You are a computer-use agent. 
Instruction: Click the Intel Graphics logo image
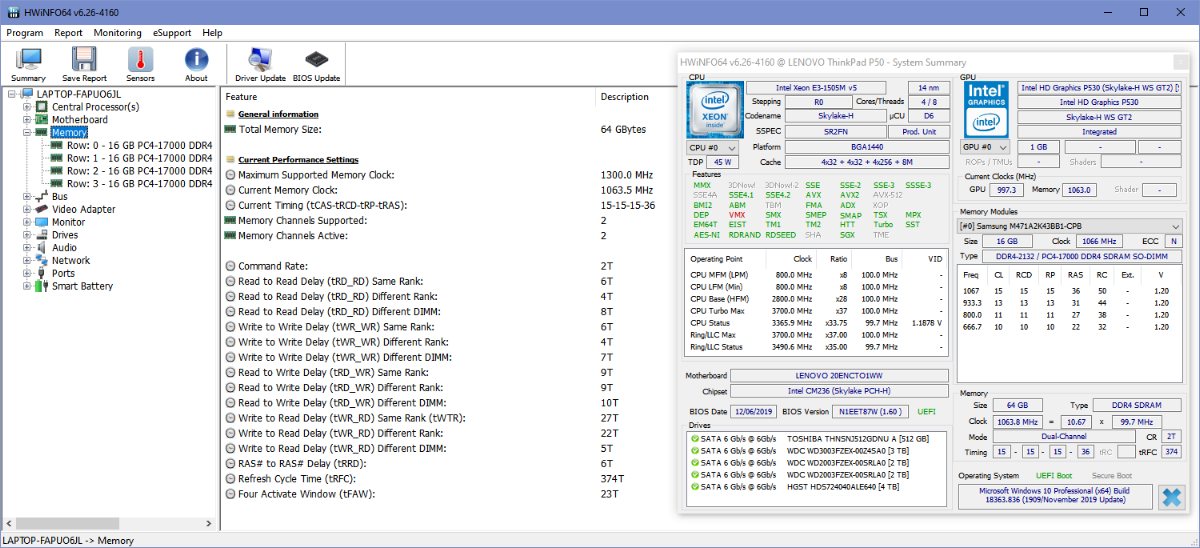click(x=986, y=109)
